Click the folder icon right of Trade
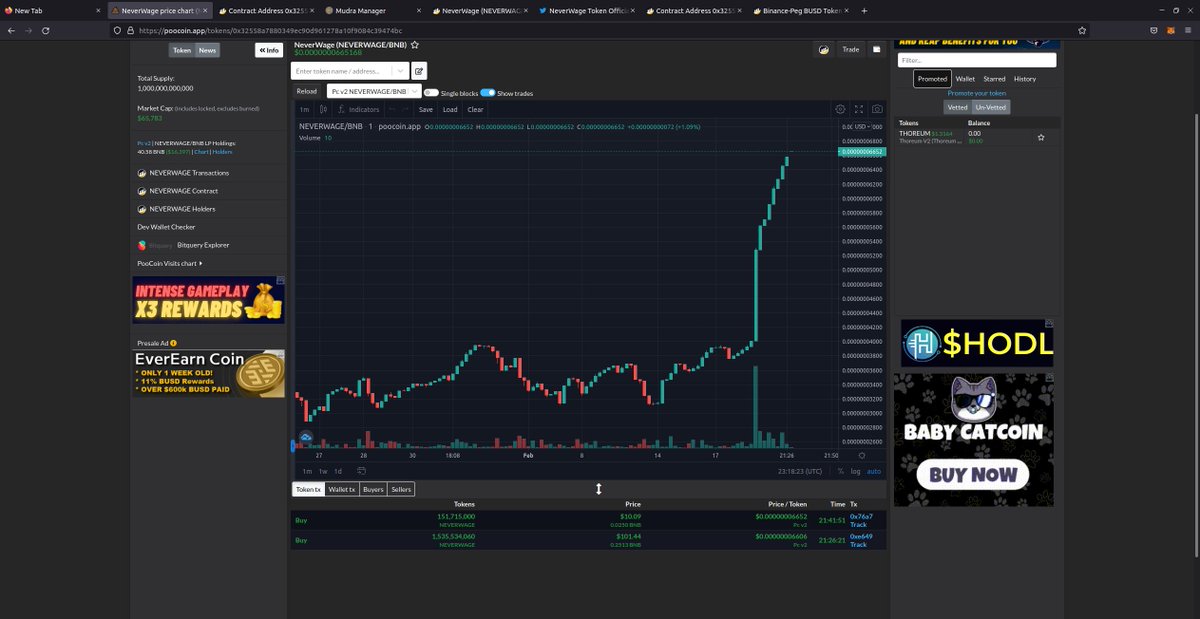Image resolution: width=1200 pixels, height=619 pixels. coord(876,49)
